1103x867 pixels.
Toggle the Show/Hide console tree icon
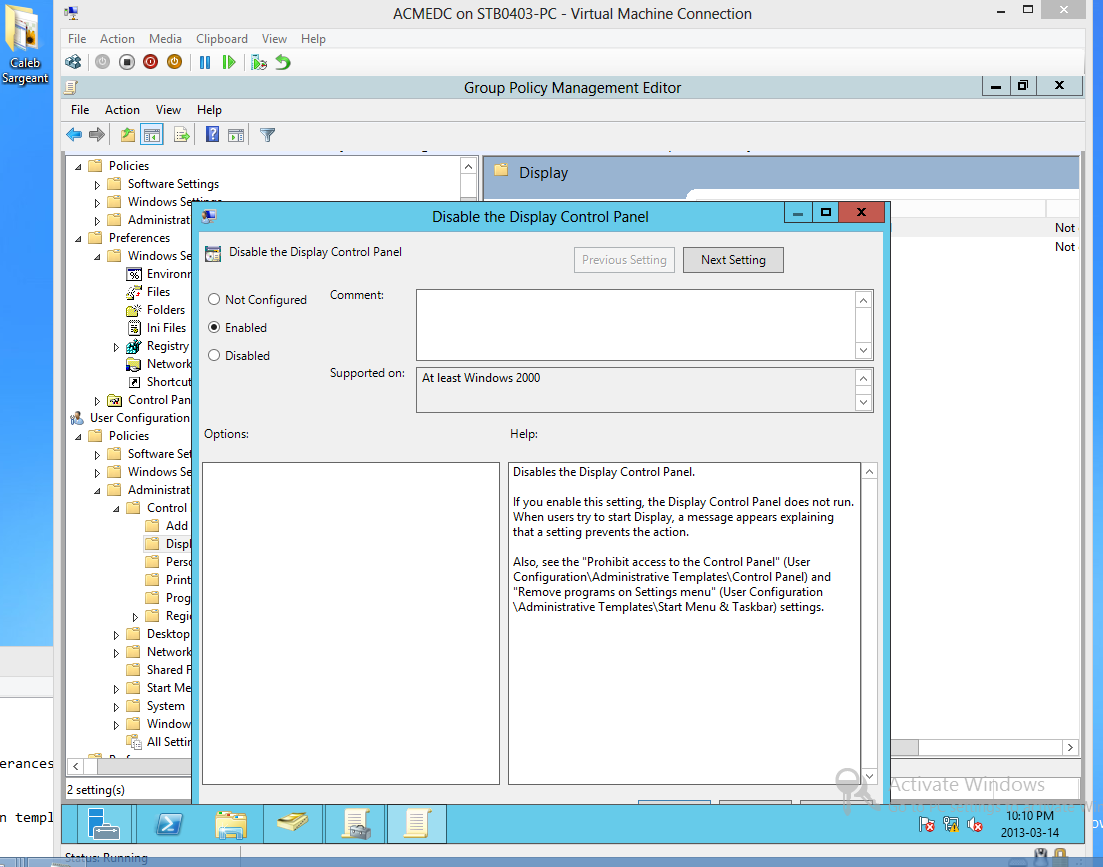[152, 134]
